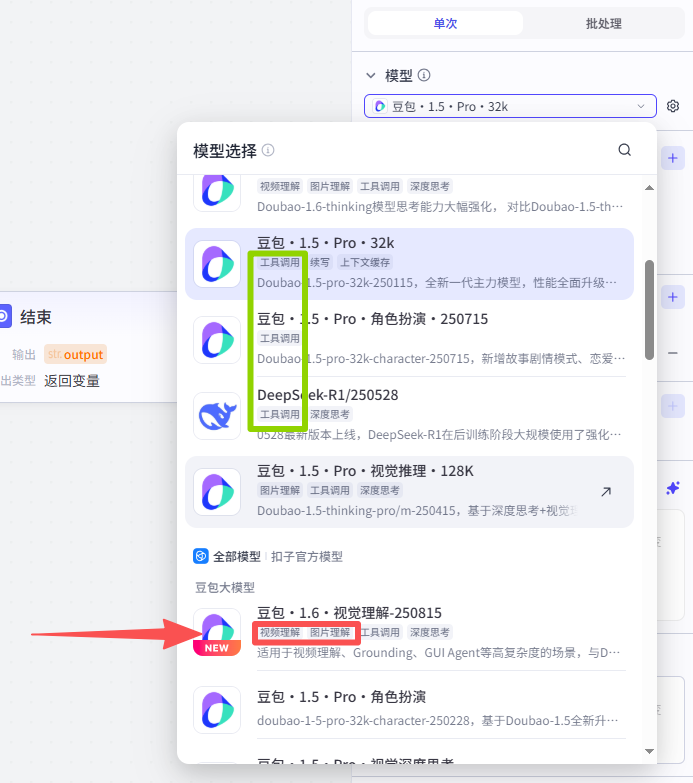Click 上下文缓存 tag on 豆包·1.5·Pro·32k
Viewport: 693px width, 783px height.
[365, 262]
